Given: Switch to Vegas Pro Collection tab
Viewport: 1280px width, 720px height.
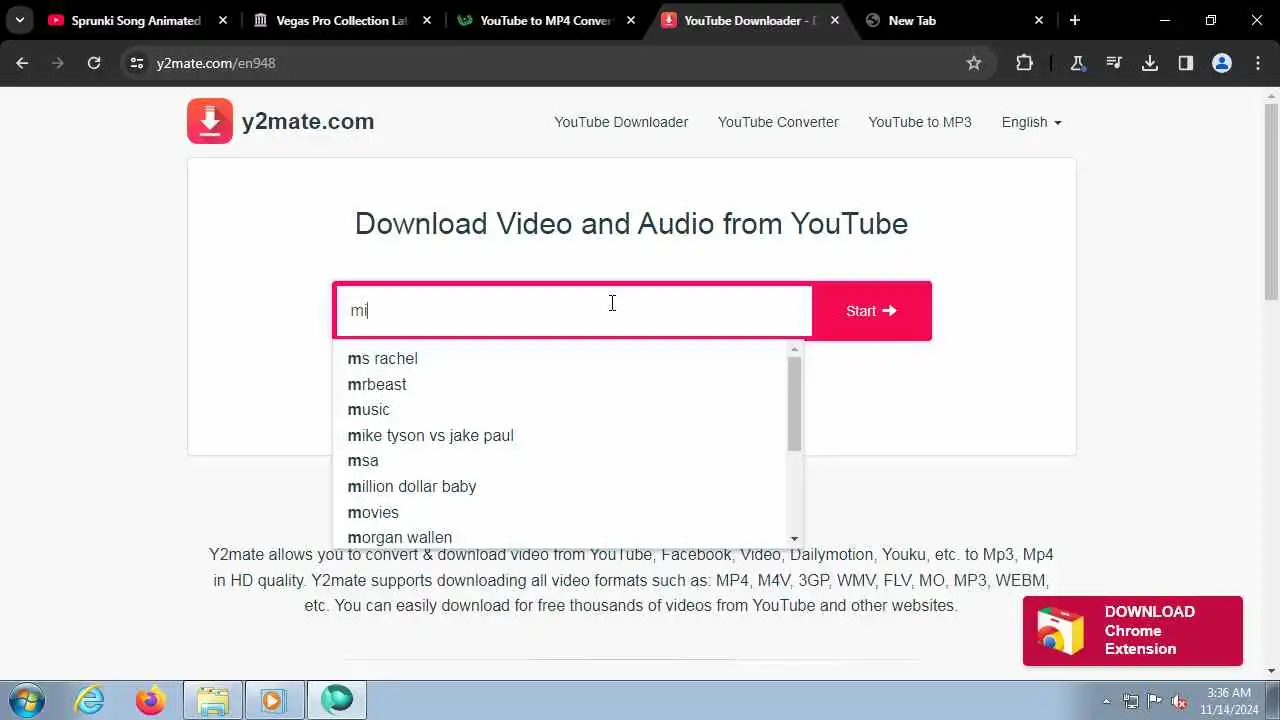Looking at the screenshot, I should [330, 20].
